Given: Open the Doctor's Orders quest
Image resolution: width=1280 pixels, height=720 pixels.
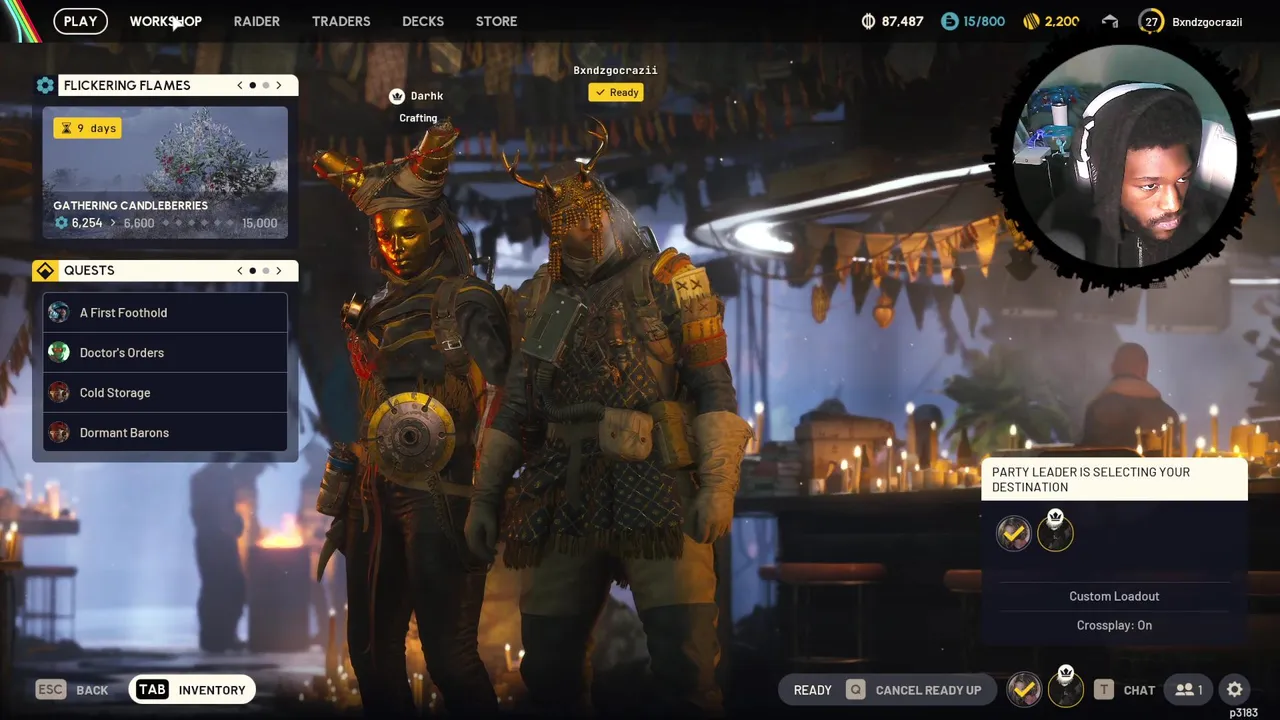Looking at the screenshot, I should tap(165, 352).
